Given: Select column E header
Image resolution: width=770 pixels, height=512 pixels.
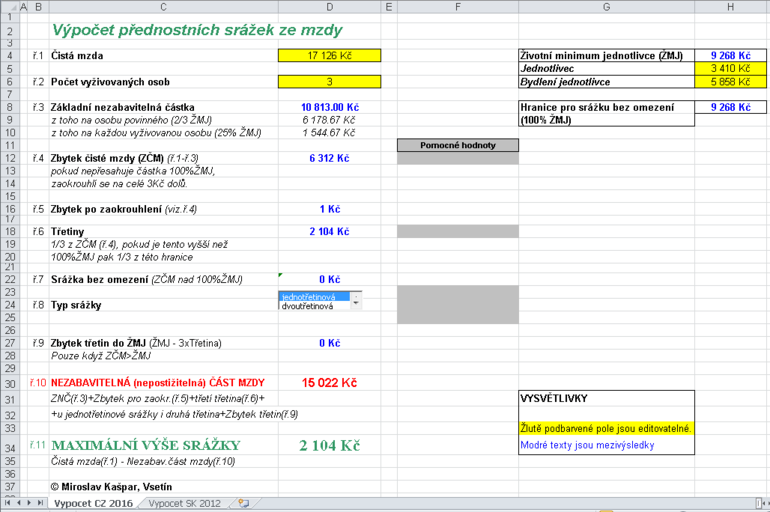Looking at the screenshot, I should point(389,7).
